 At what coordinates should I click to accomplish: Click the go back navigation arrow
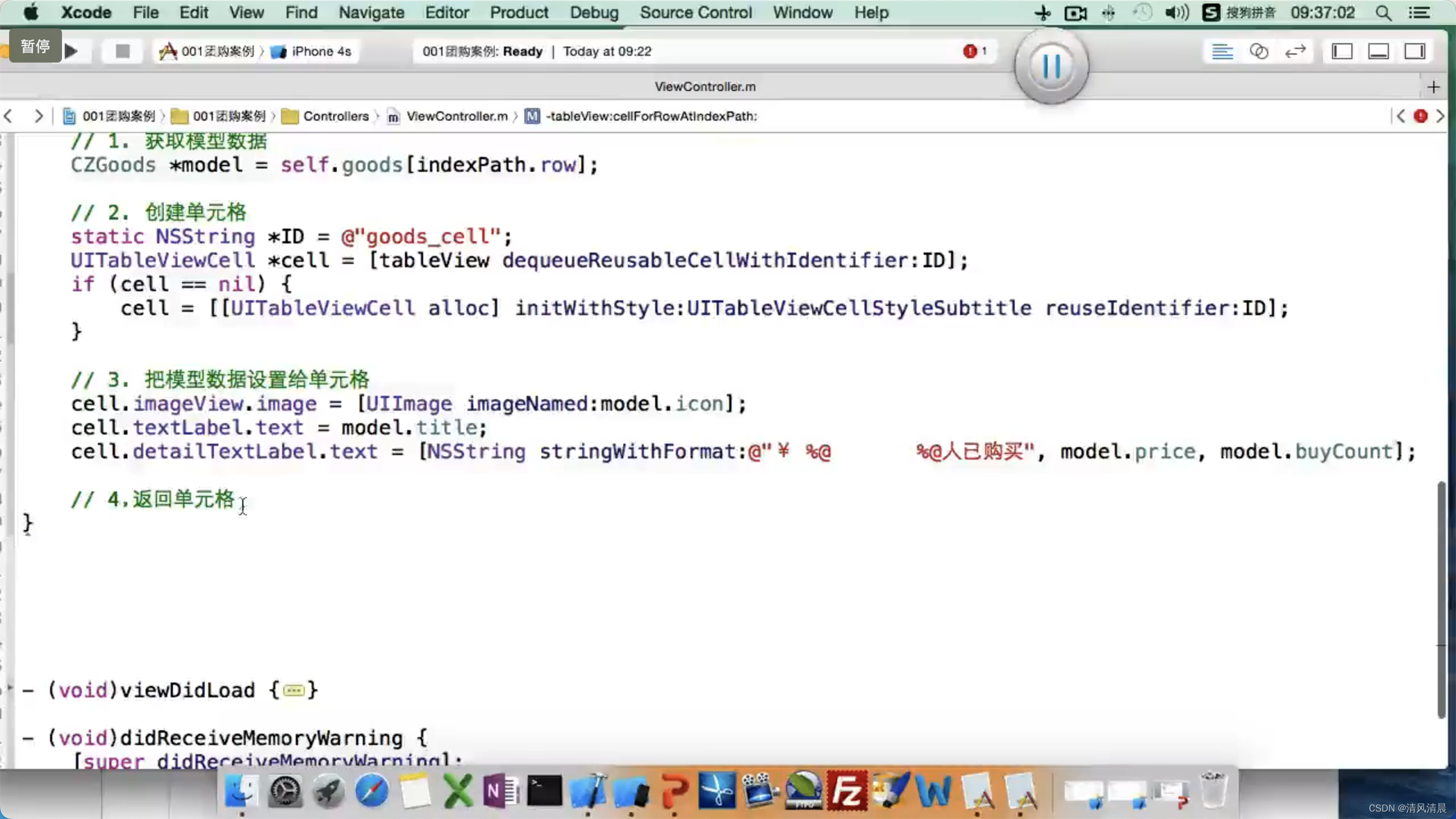(9, 116)
